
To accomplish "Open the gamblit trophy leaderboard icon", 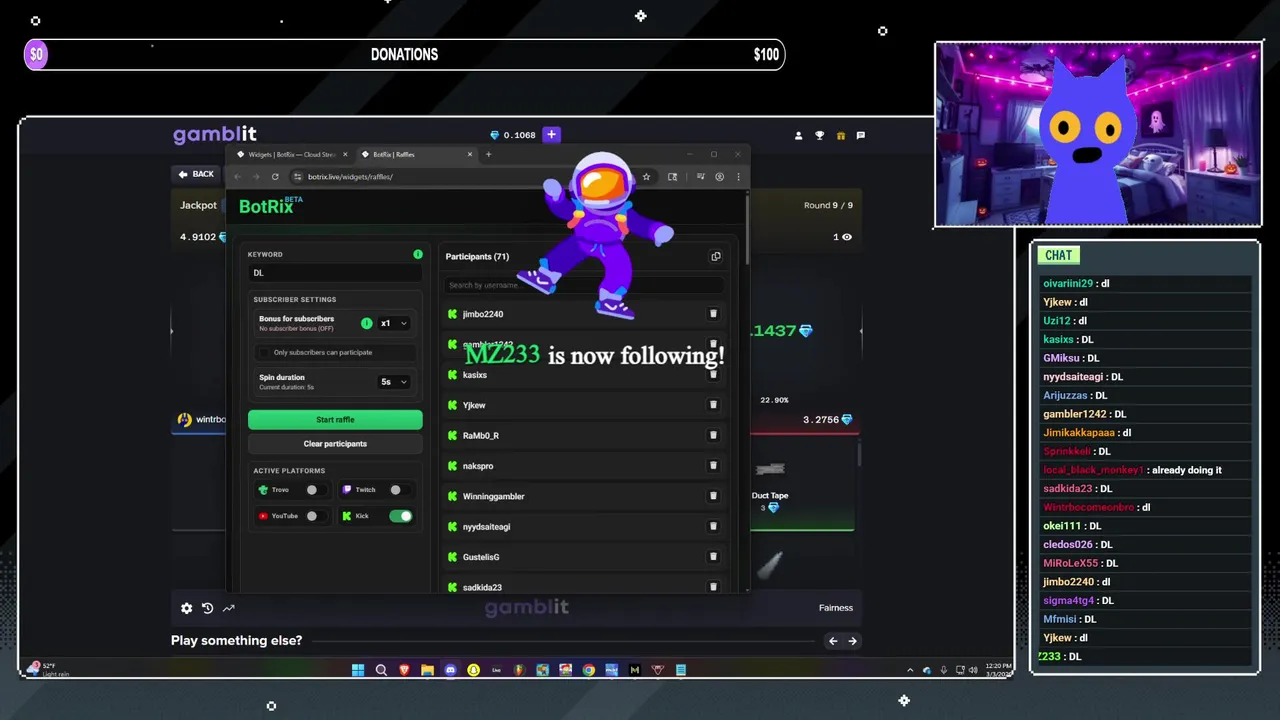I will 820,135.
